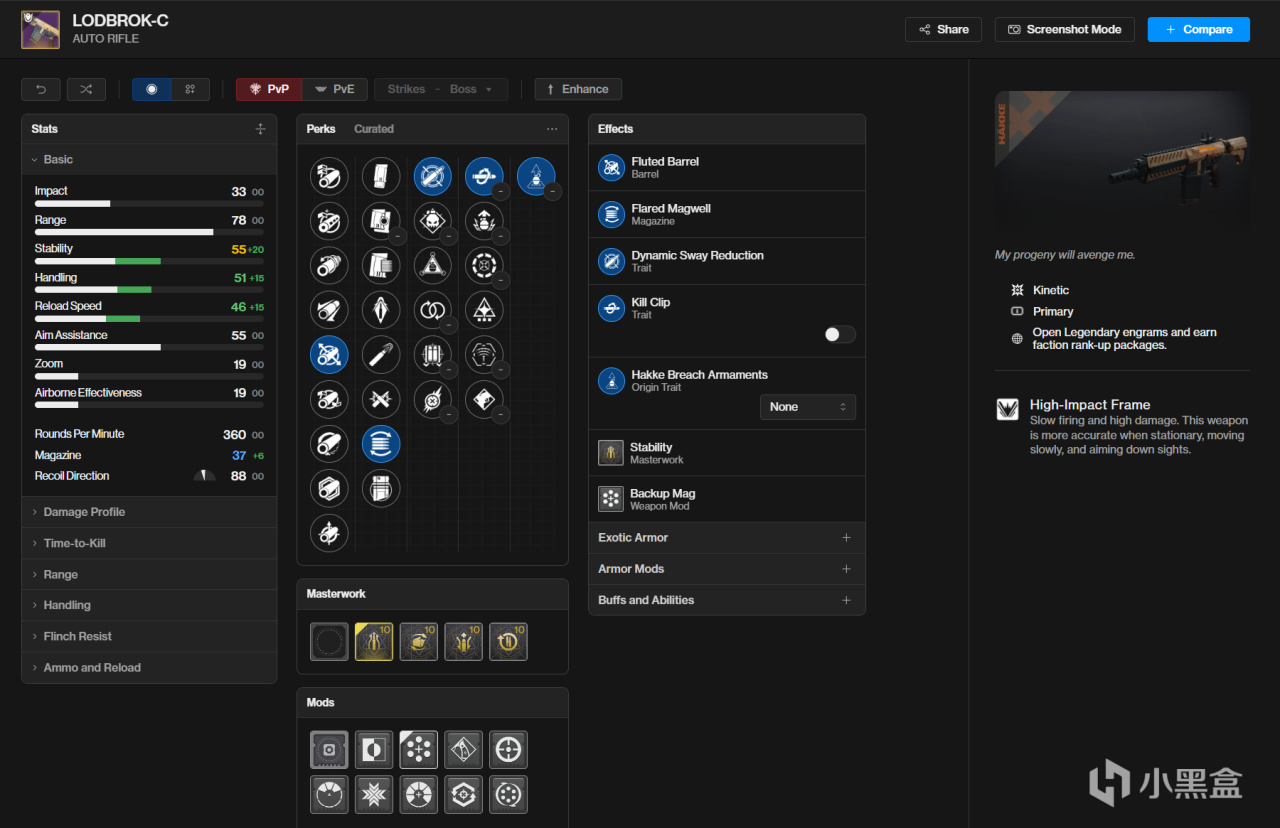Click the randomize shuffle icon
This screenshot has height=828, width=1280.
point(86,89)
